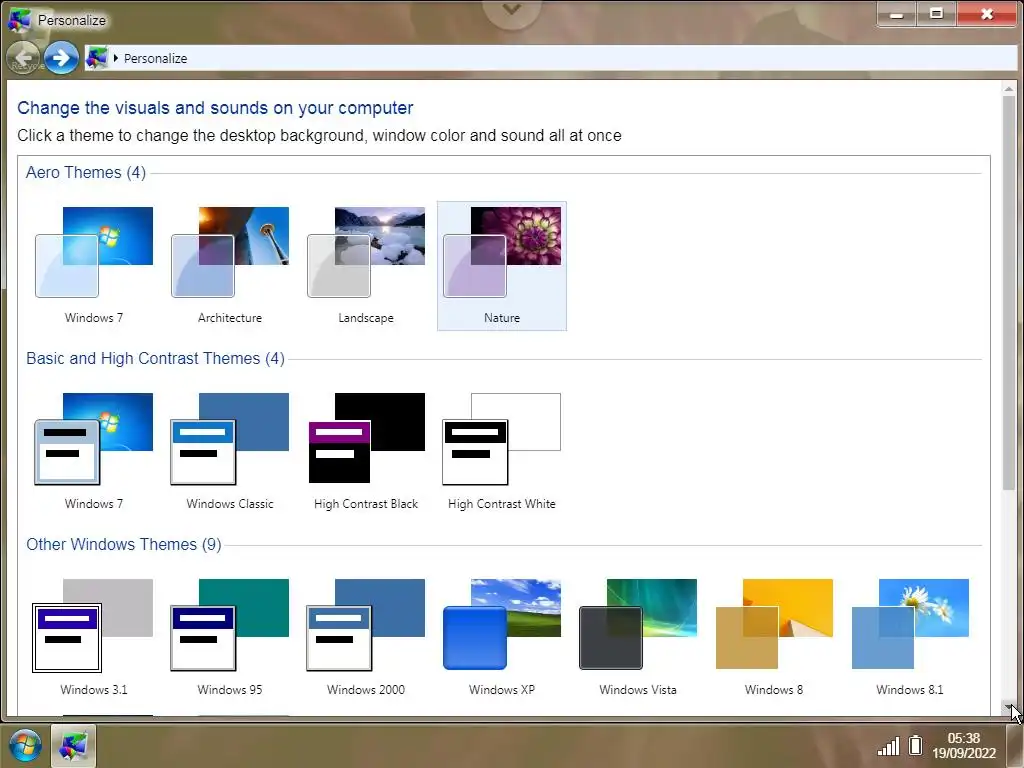The width and height of the screenshot is (1024, 768).
Task: Minimize the Personalize window
Action: click(x=897, y=14)
